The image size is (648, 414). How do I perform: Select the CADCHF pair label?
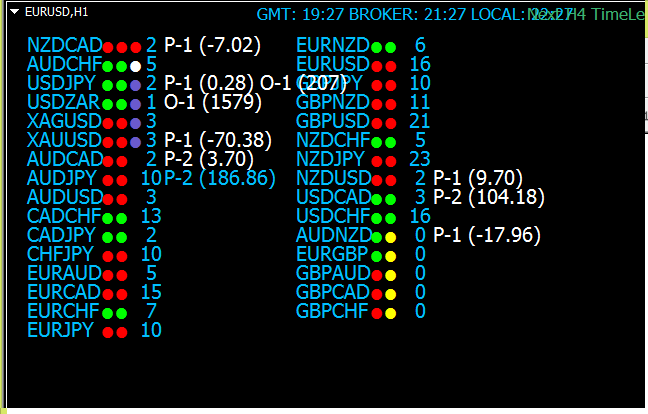(64, 216)
